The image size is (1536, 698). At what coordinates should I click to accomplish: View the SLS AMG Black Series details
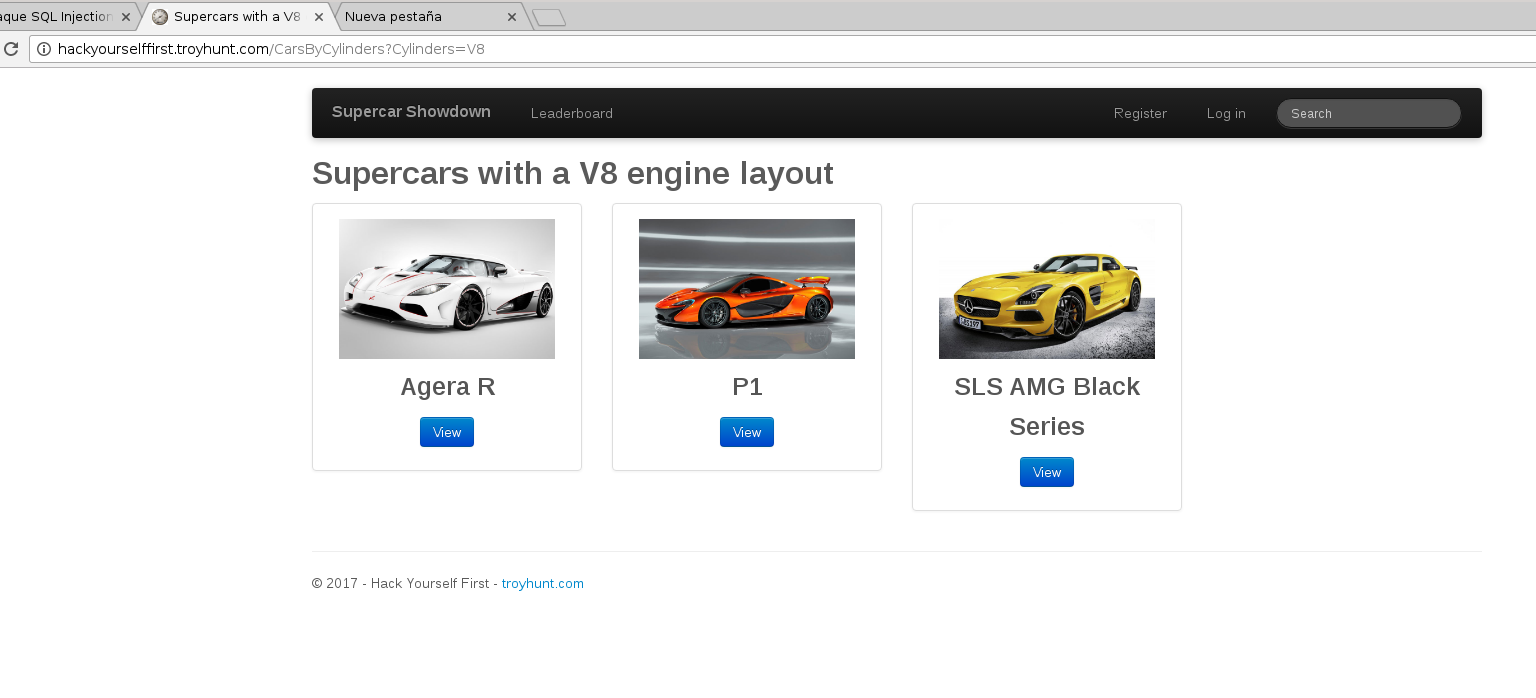(1047, 472)
